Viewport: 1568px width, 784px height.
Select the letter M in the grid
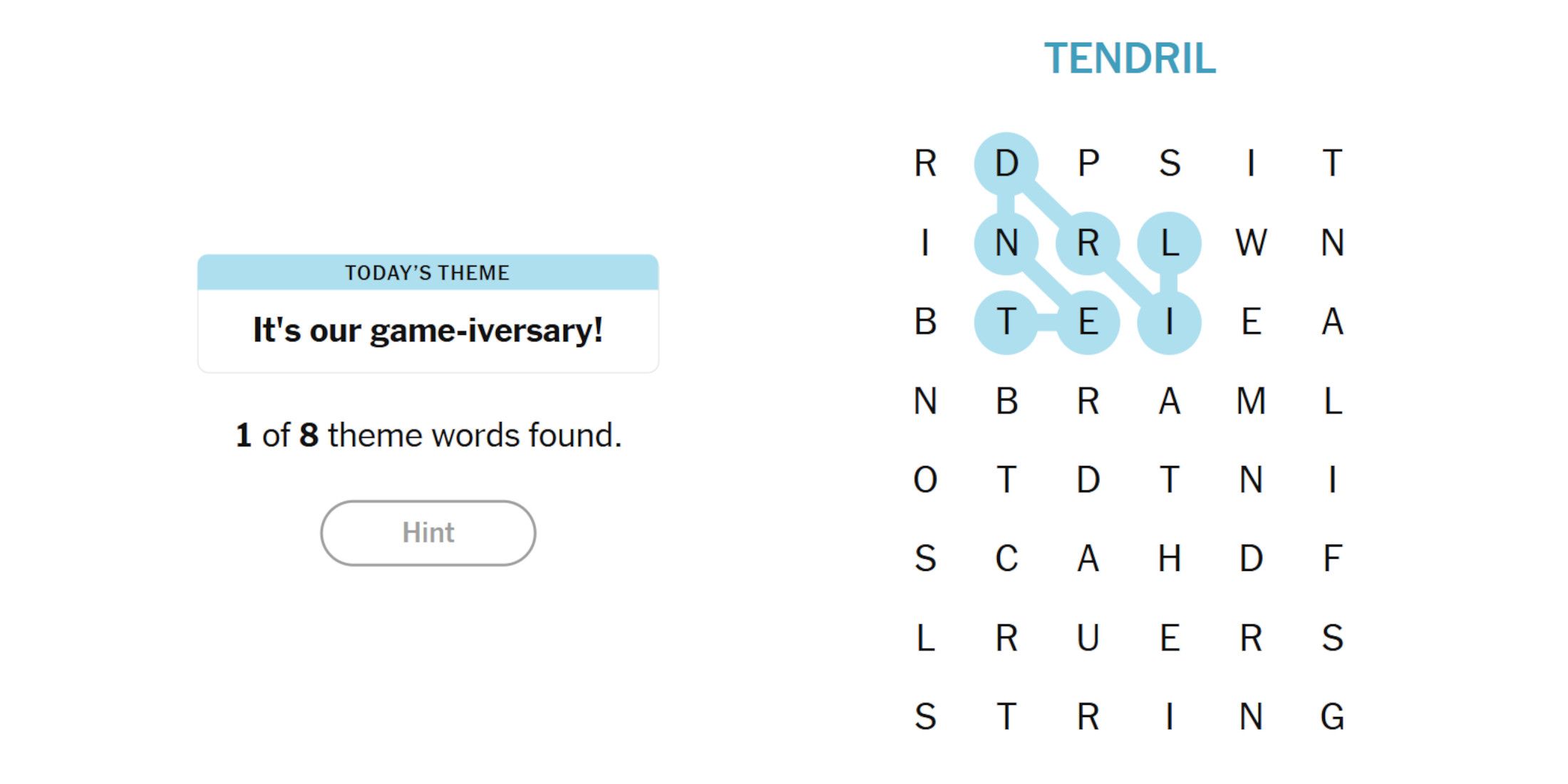click(x=1251, y=401)
